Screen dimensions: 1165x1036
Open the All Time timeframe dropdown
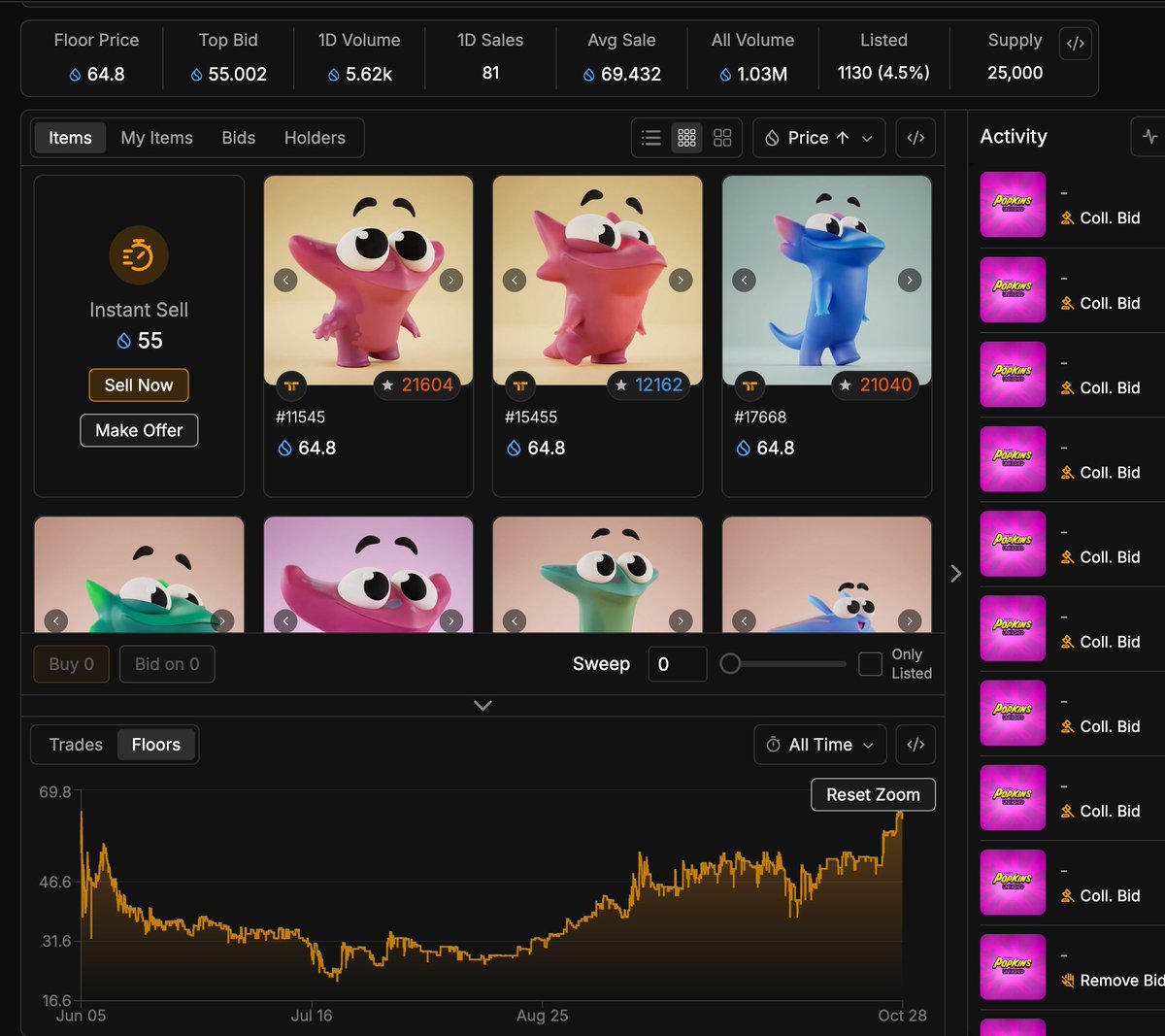(x=819, y=745)
